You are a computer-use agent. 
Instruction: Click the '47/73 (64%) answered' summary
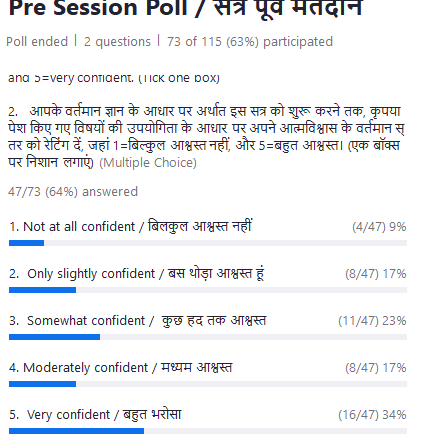(x=73, y=192)
